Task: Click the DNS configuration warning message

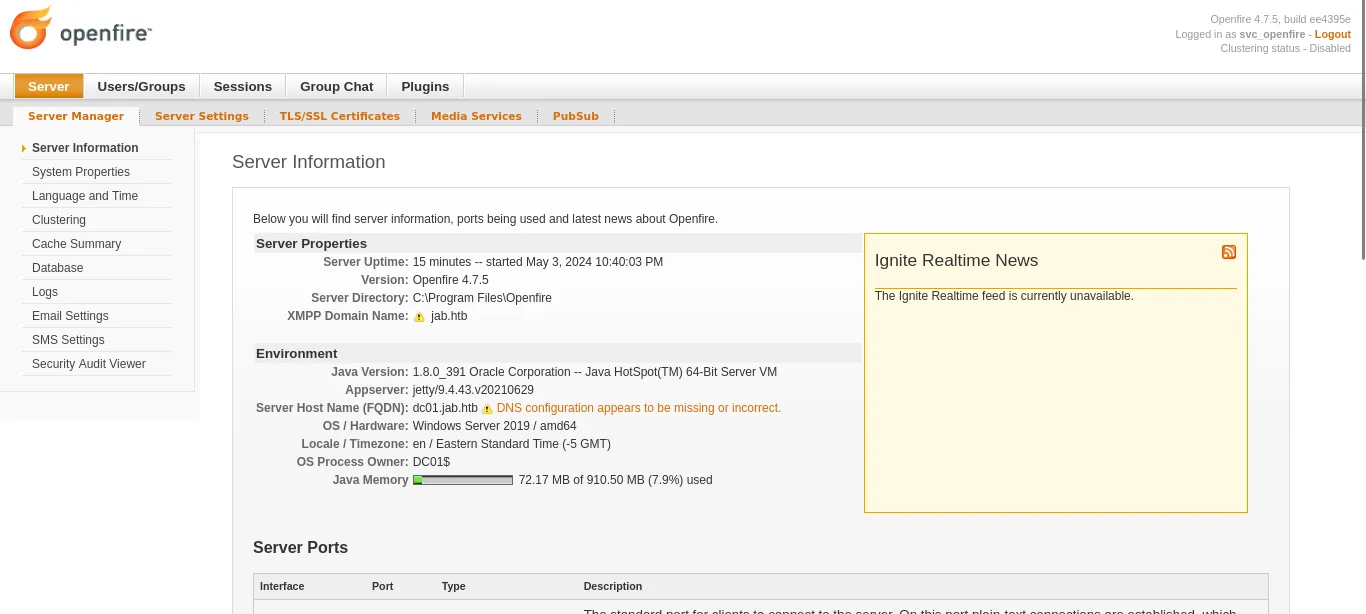Action: pos(639,408)
